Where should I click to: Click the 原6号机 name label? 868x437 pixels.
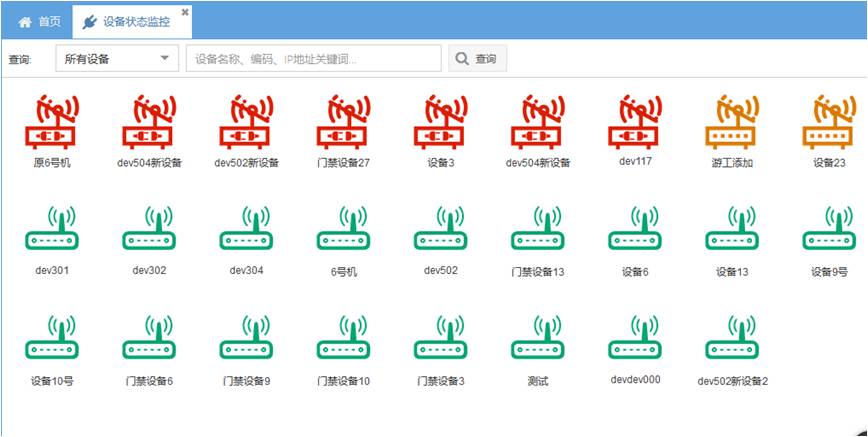tap(51, 163)
